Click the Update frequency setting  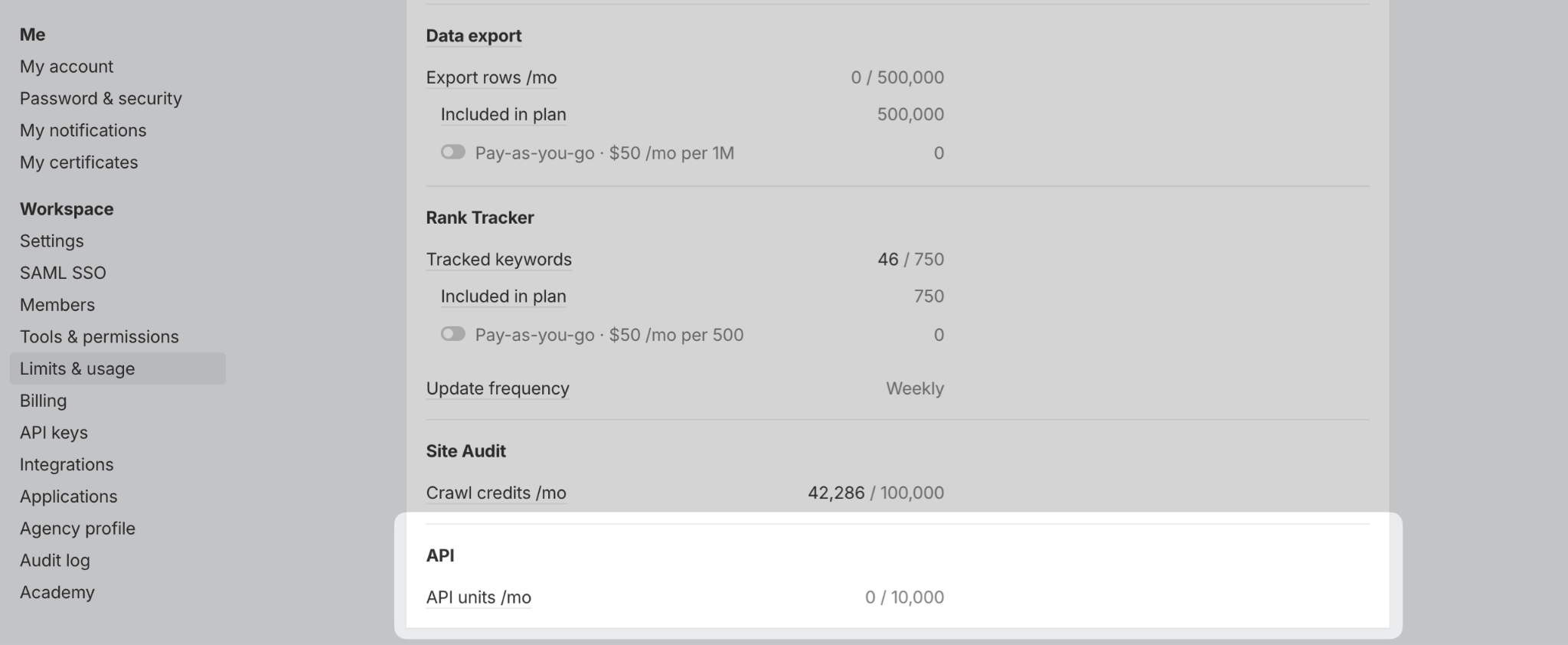[498, 388]
